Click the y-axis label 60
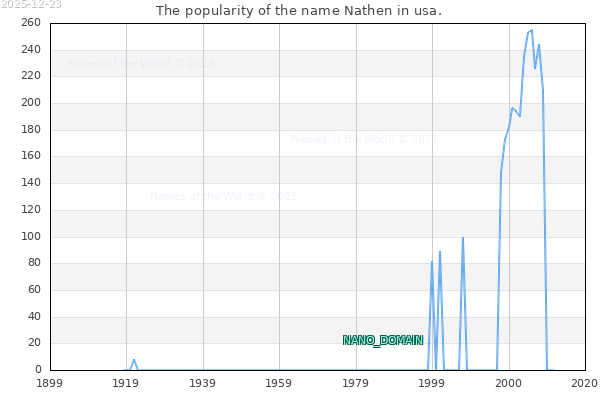This screenshot has height=400, width=600. point(34,289)
